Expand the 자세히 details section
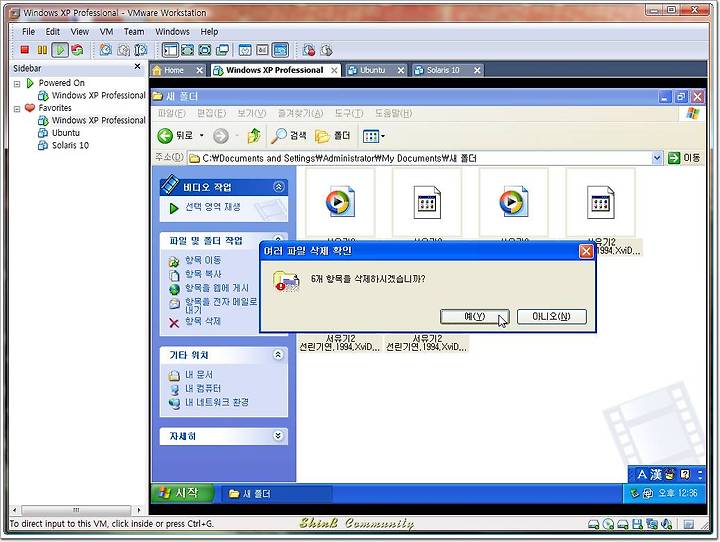 278,435
